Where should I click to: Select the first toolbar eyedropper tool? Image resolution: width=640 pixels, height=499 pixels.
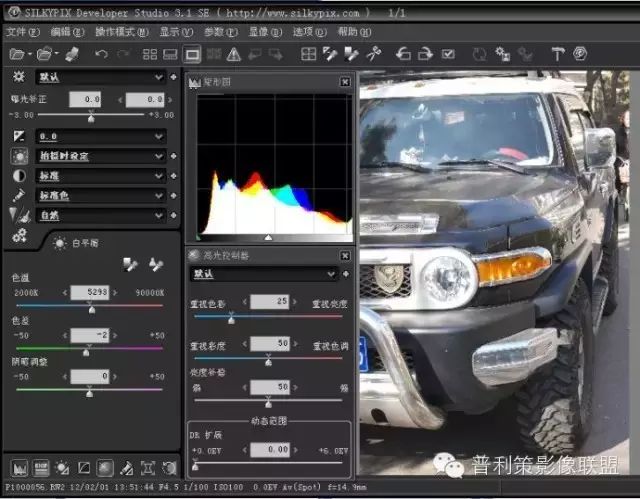click(x=330, y=54)
